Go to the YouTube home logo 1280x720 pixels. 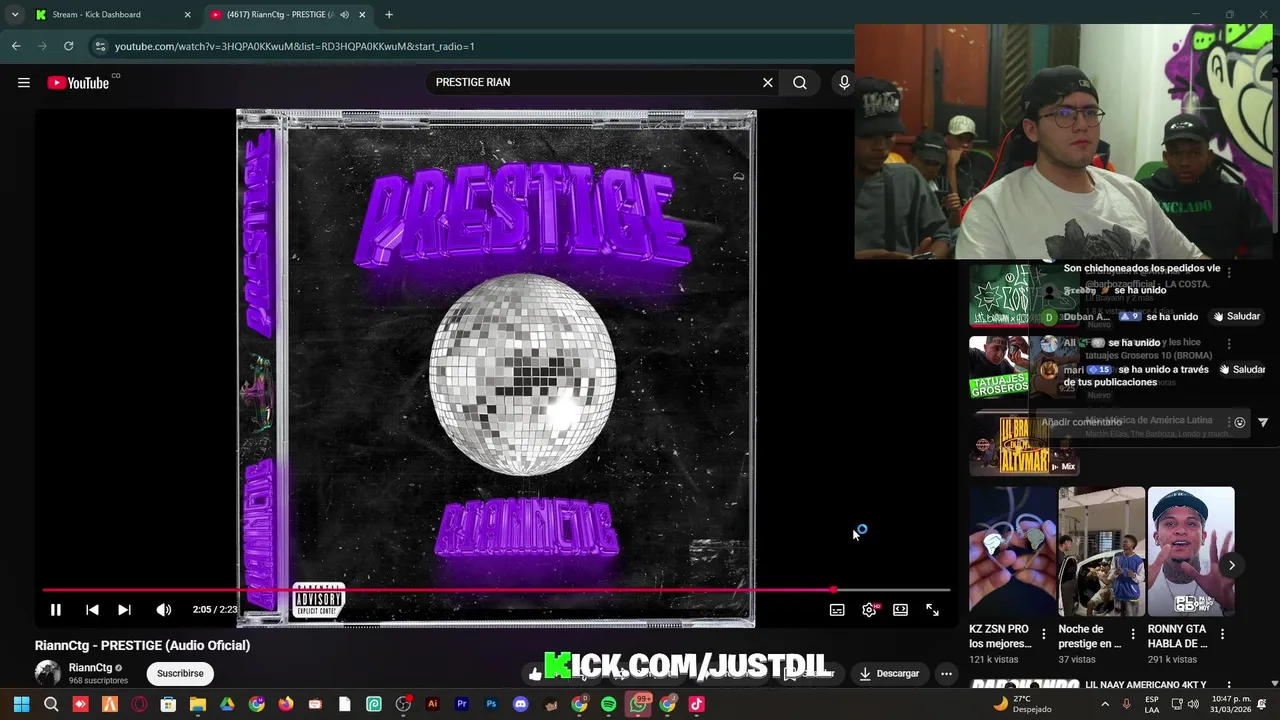(79, 83)
